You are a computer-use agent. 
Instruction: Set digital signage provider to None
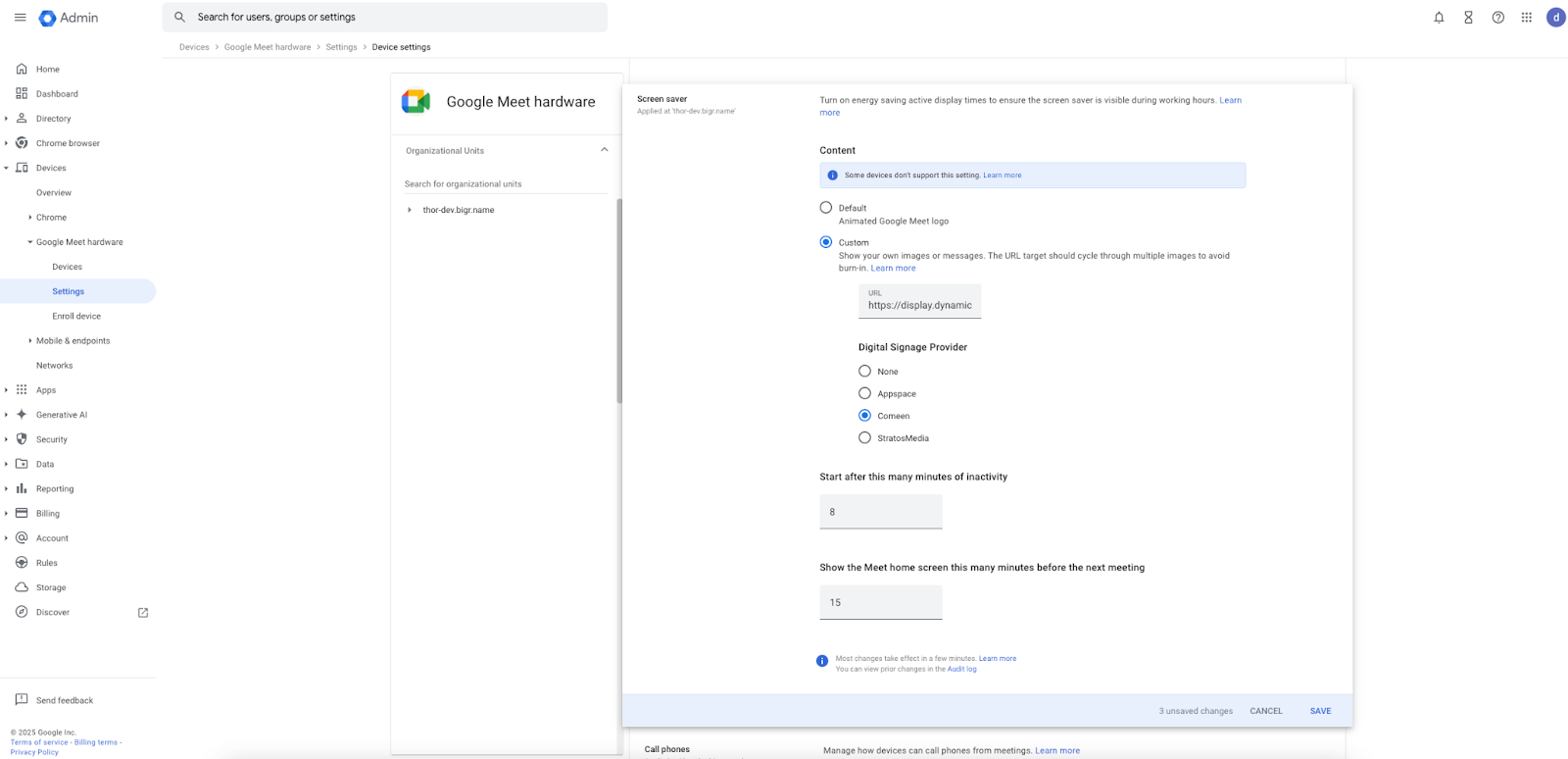point(864,372)
